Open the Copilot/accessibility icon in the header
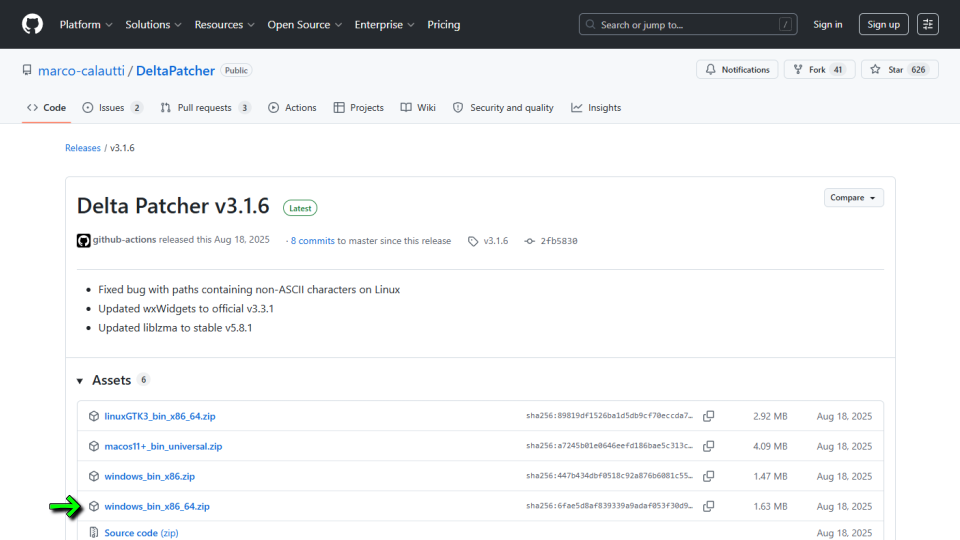 coord(927,24)
